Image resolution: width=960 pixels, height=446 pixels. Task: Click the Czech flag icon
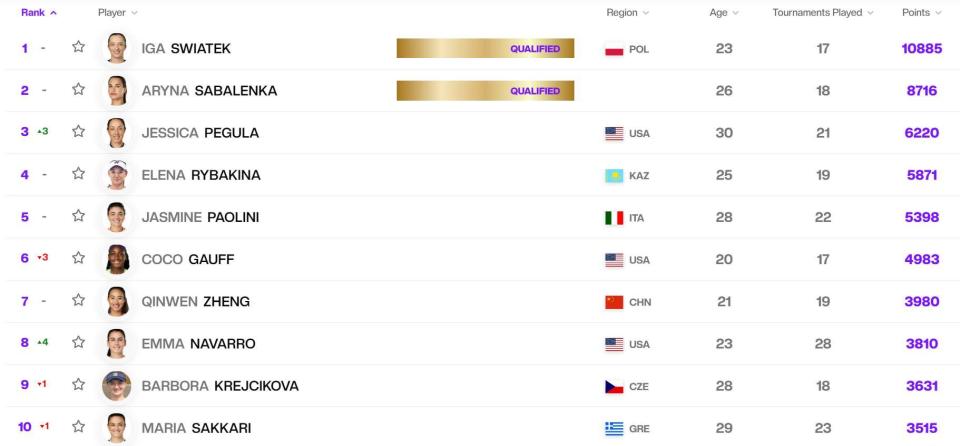pos(614,386)
